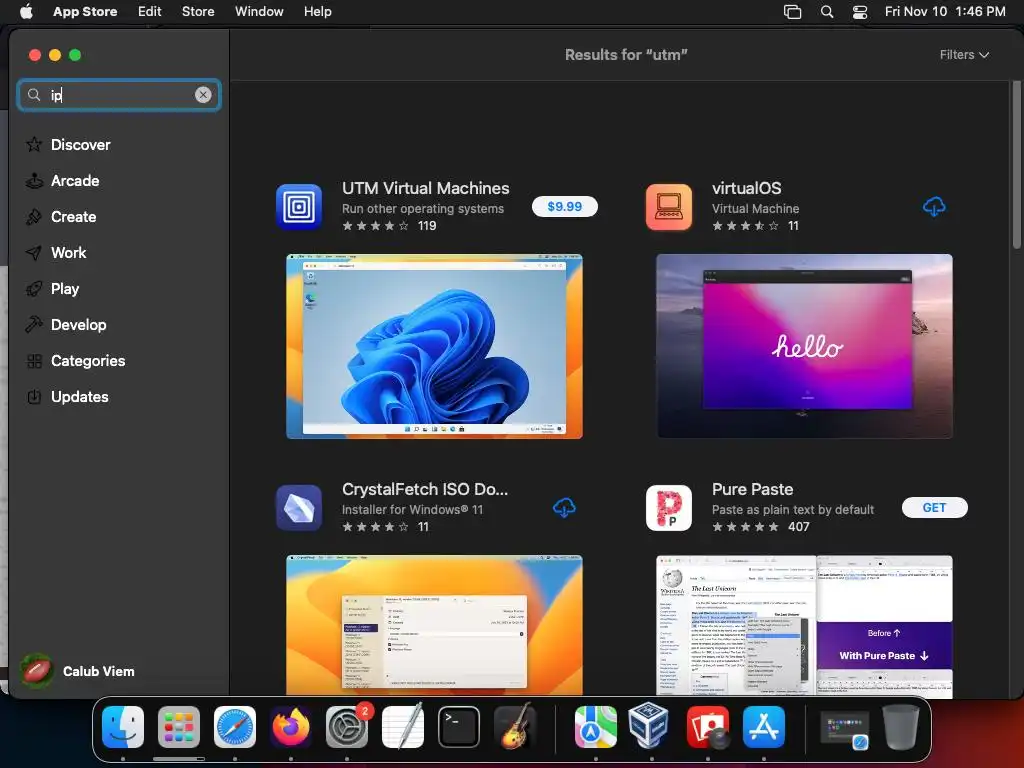Screen dimensions: 1024x768
Task: Open the Trash in the Dock
Action: 901,727
